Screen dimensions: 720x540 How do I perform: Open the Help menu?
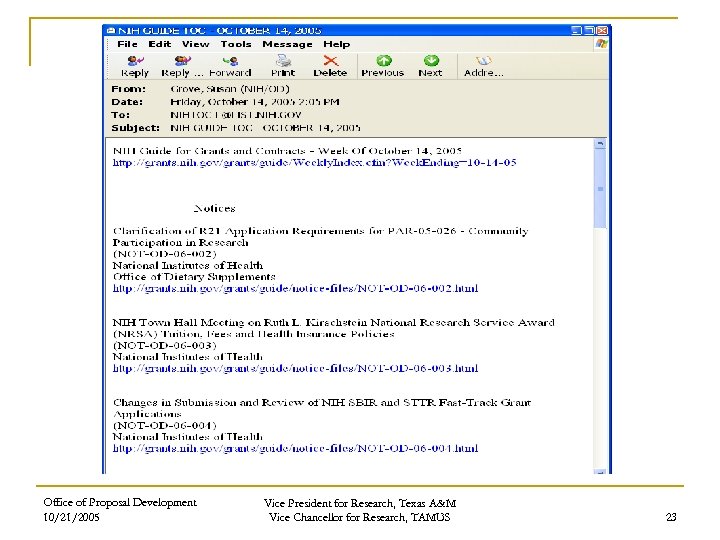(337, 44)
